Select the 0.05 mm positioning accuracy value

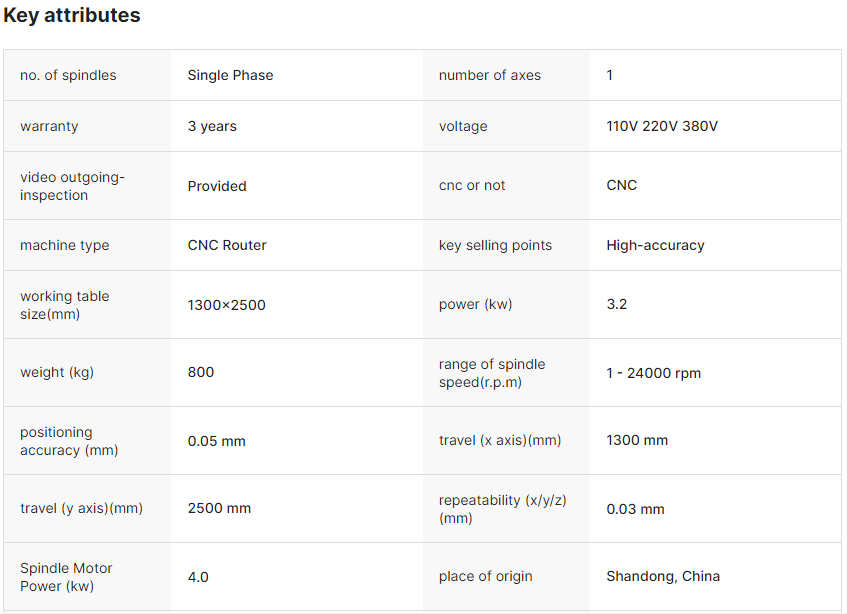tap(216, 441)
